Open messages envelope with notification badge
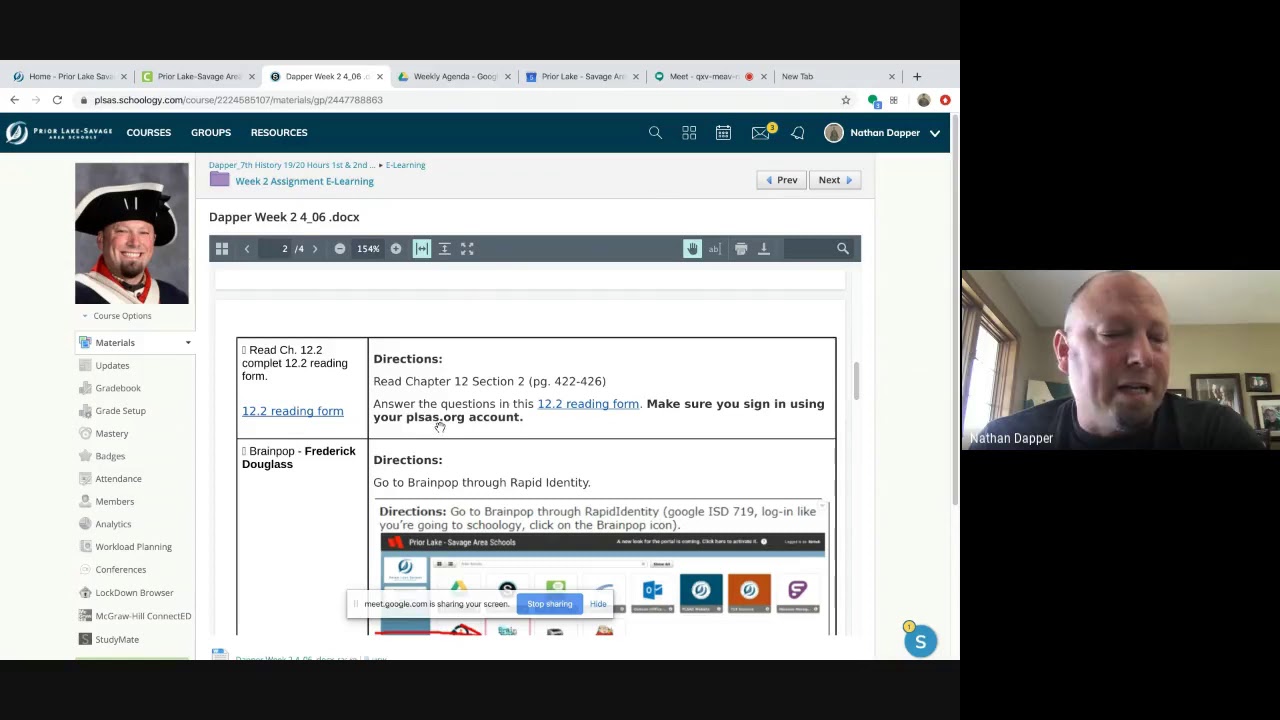1280x720 pixels. click(x=762, y=132)
